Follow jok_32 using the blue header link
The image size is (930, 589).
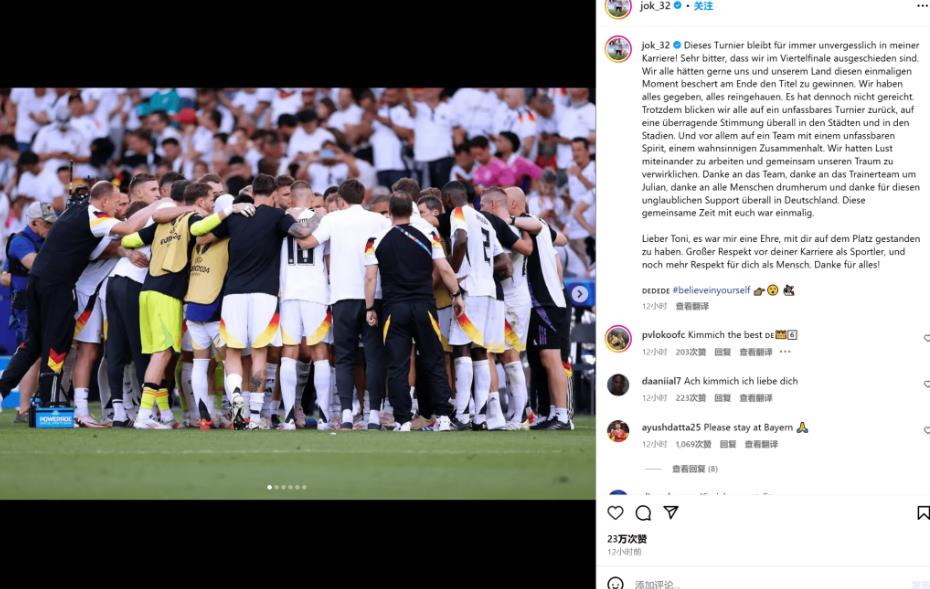[x=703, y=6]
